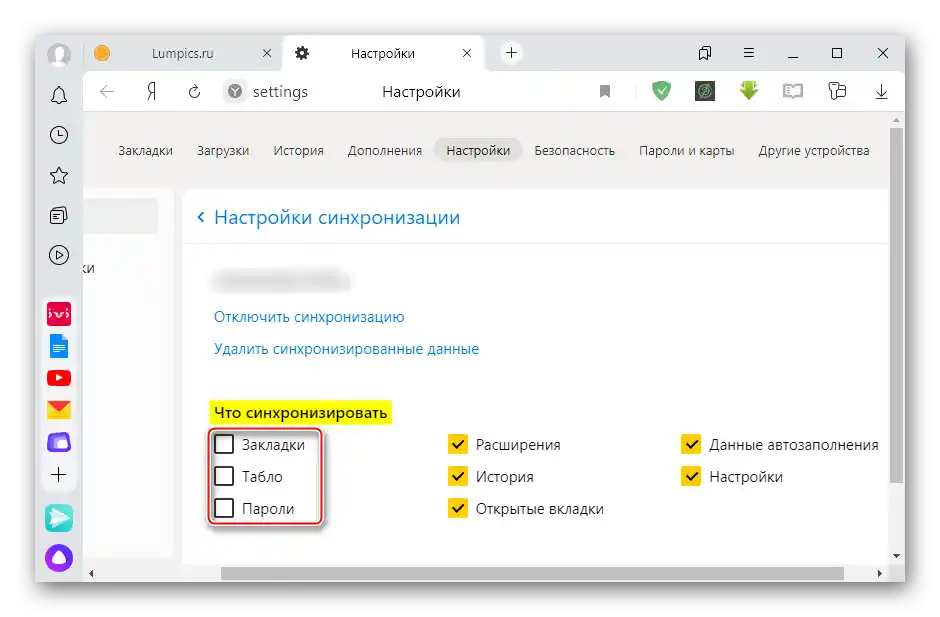The width and height of the screenshot is (940, 617).
Task: Launch YouTube from the sidebar
Action: (59, 378)
